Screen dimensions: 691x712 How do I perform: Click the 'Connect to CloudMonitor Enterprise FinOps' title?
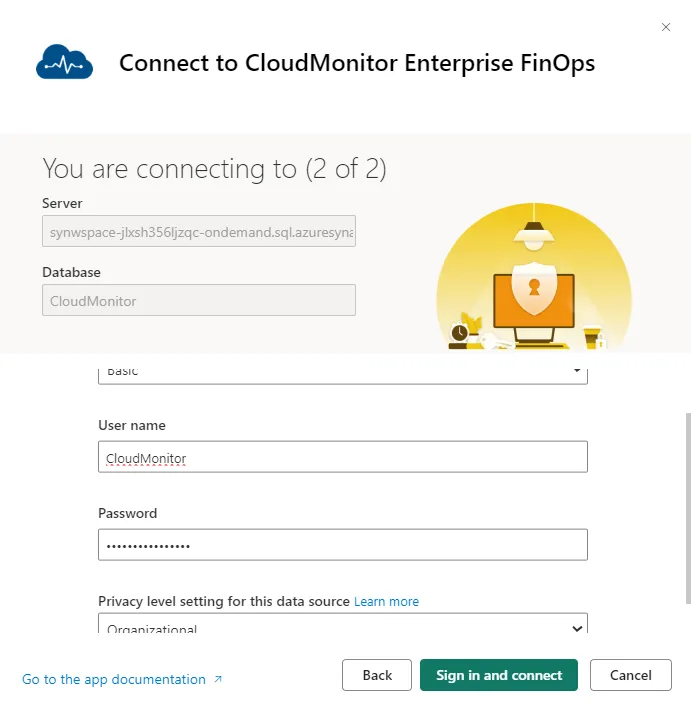point(357,63)
